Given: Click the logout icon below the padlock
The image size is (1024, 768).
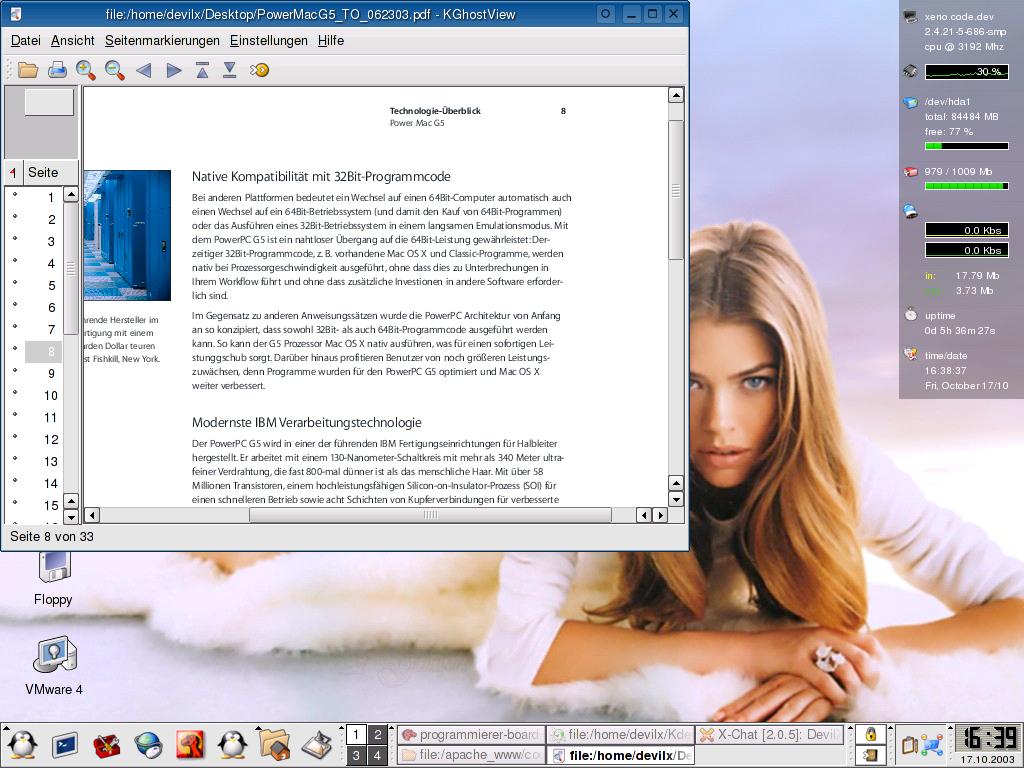Looking at the screenshot, I should pyautogui.click(x=871, y=756).
